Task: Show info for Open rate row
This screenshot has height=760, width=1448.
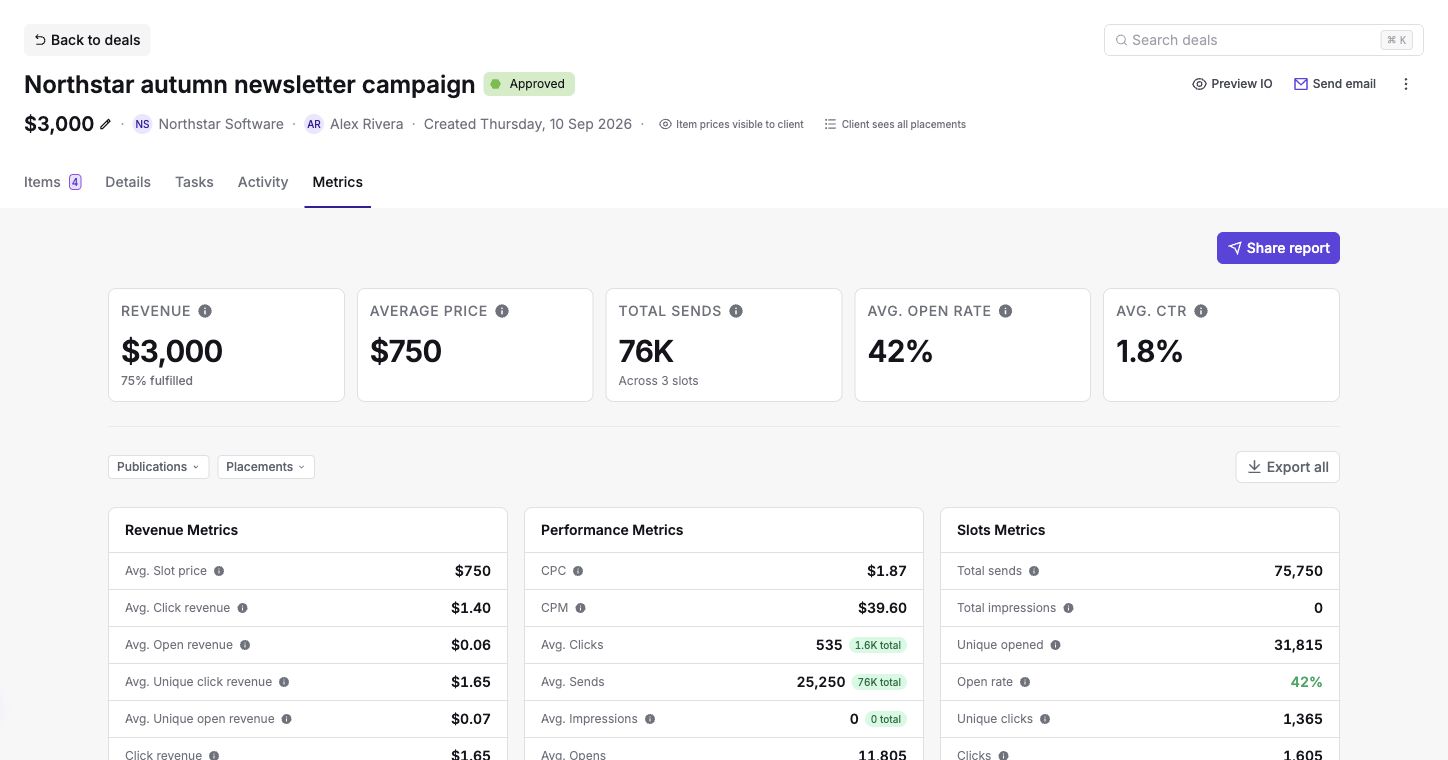Action: (x=1025, y=682)
